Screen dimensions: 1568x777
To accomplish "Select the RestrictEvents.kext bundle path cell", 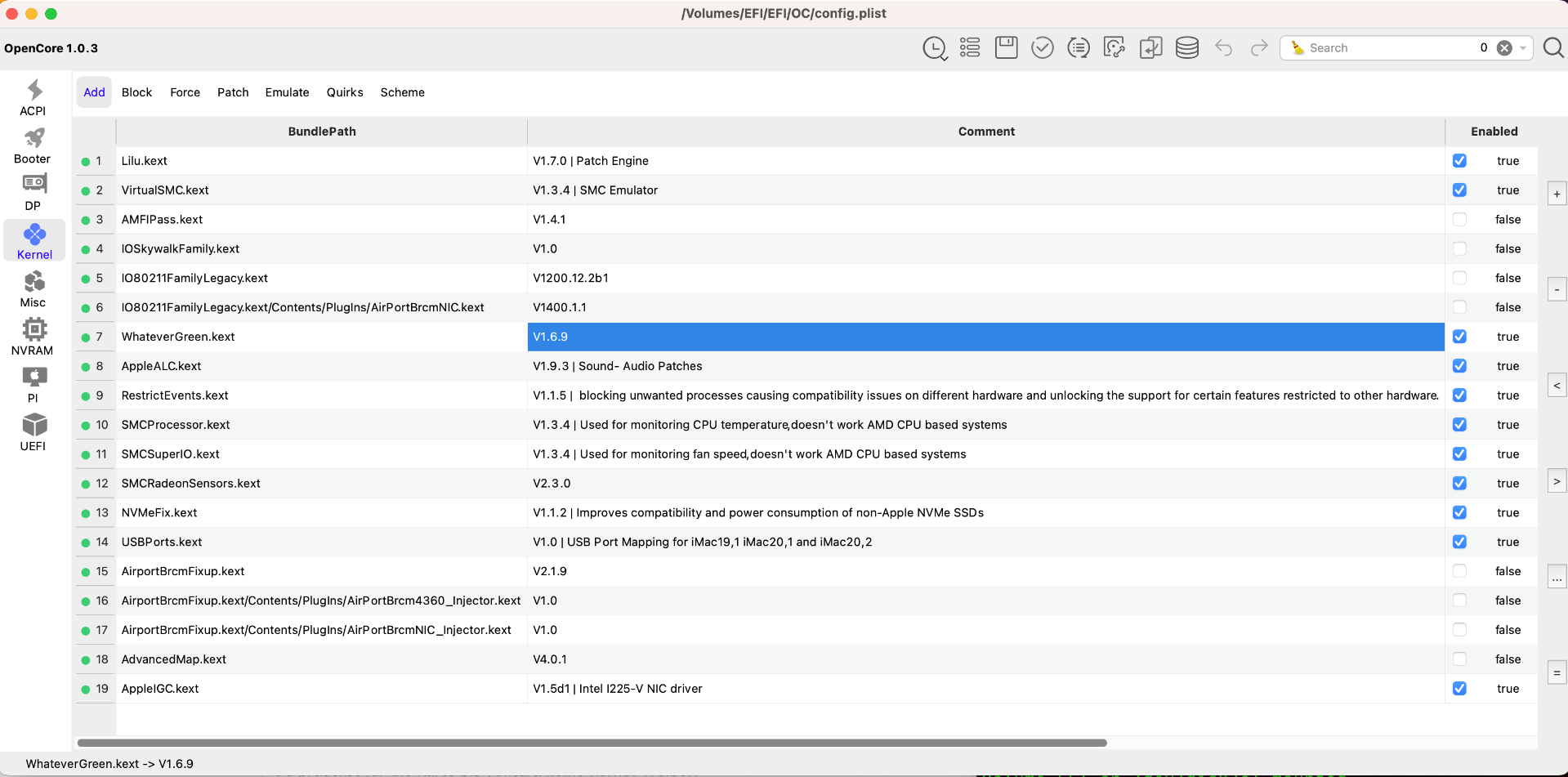I will click(x=322, y=395).
